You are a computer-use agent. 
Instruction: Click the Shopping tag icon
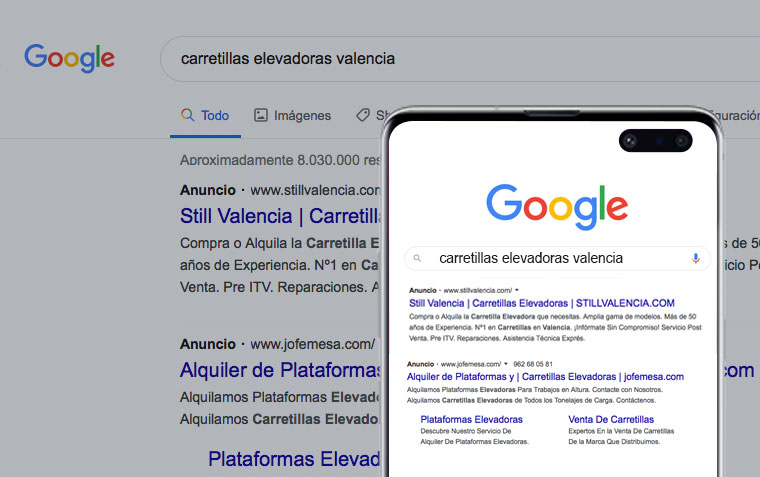click(364, 115)
